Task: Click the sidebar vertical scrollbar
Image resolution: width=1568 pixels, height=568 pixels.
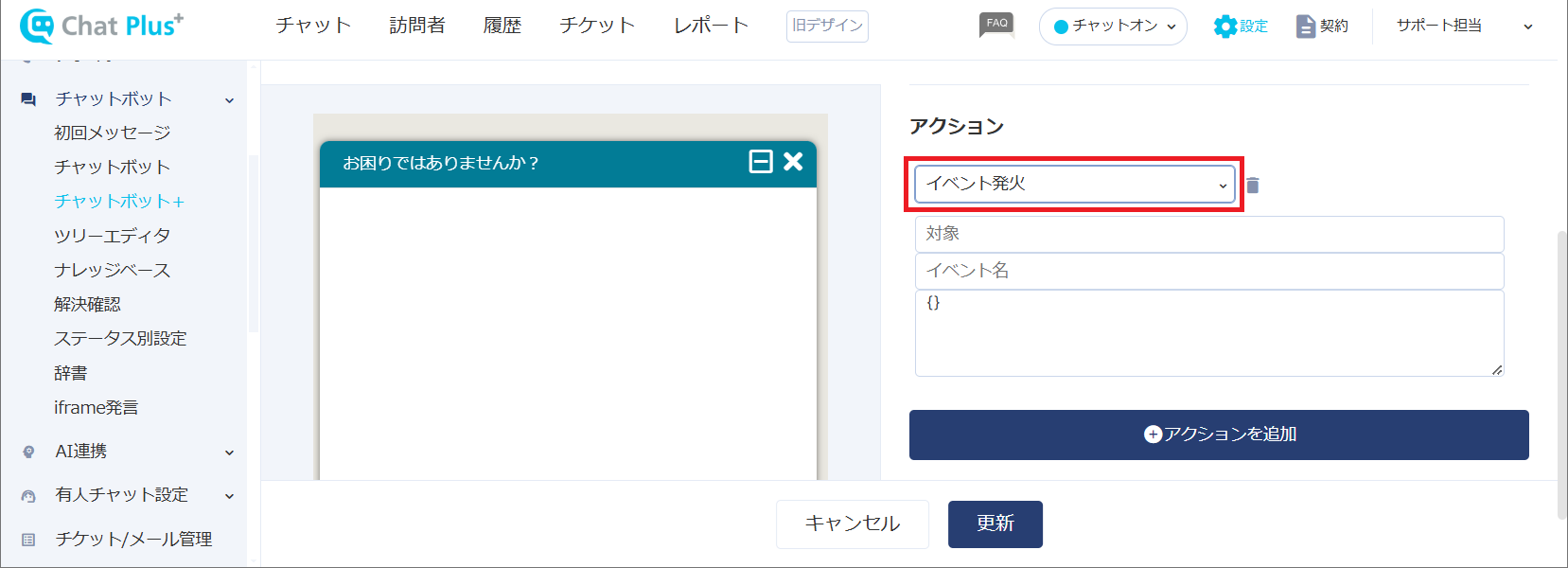Action: [x=253, y=243]
